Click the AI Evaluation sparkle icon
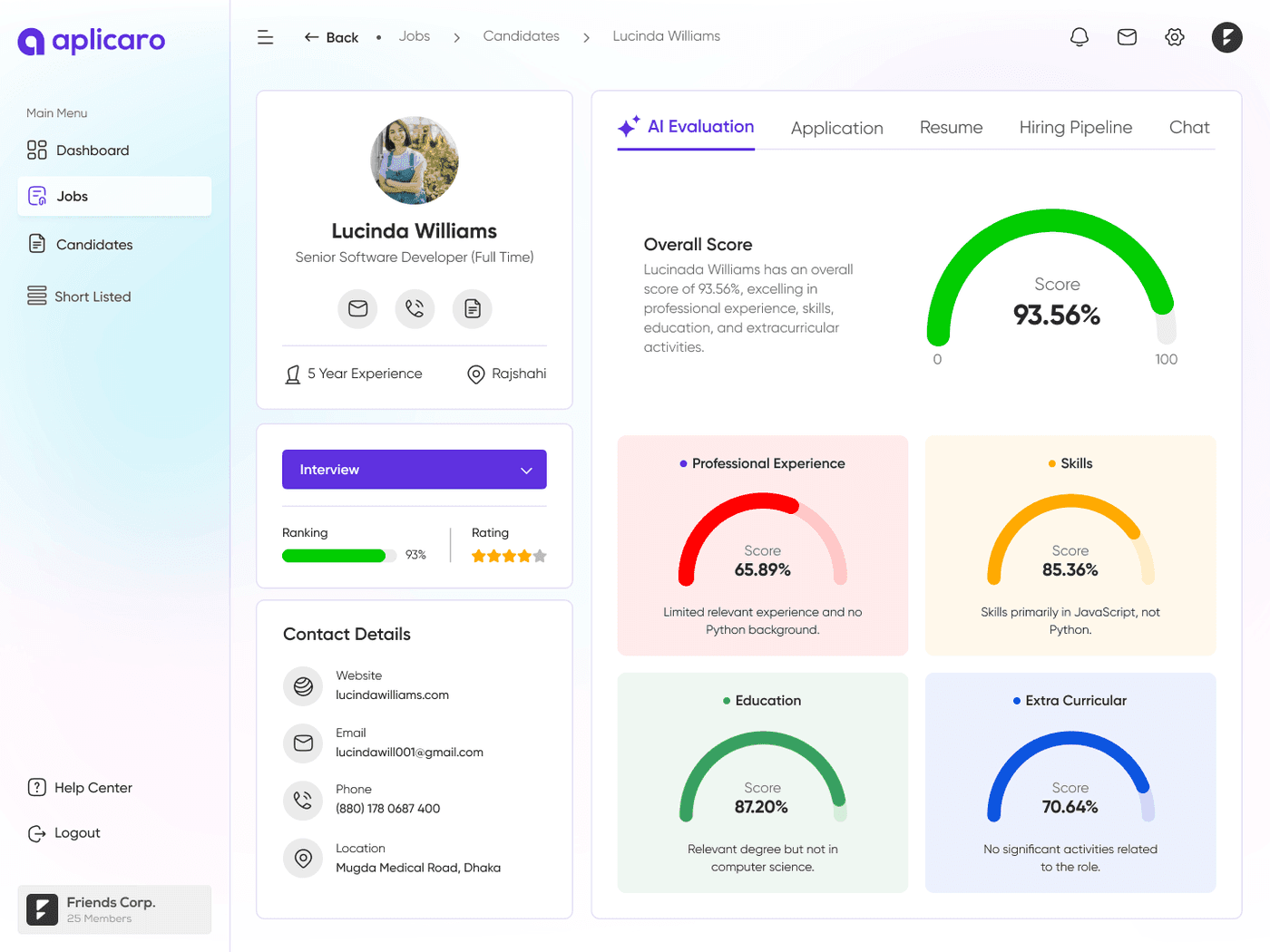 pos(630,126)
